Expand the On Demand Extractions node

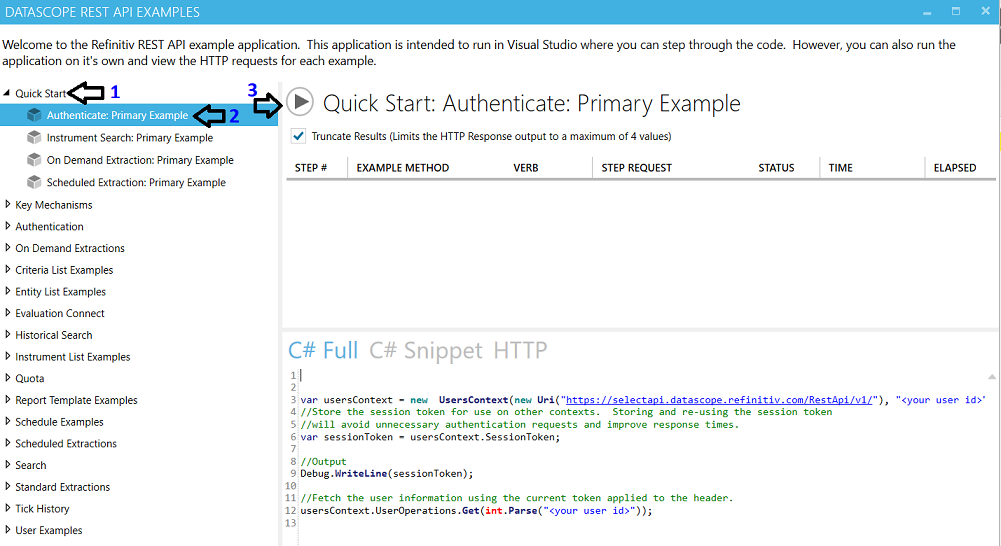tap(8, 248)
